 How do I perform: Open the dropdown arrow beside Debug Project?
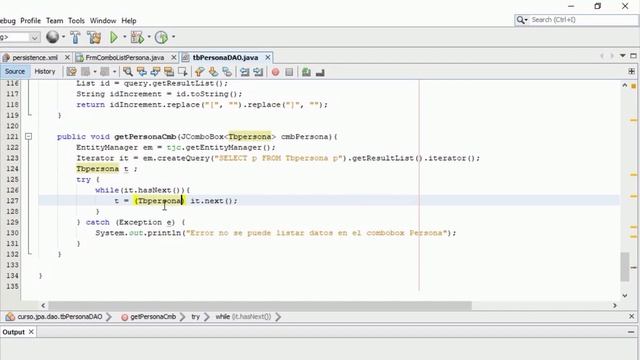point(149,37)
